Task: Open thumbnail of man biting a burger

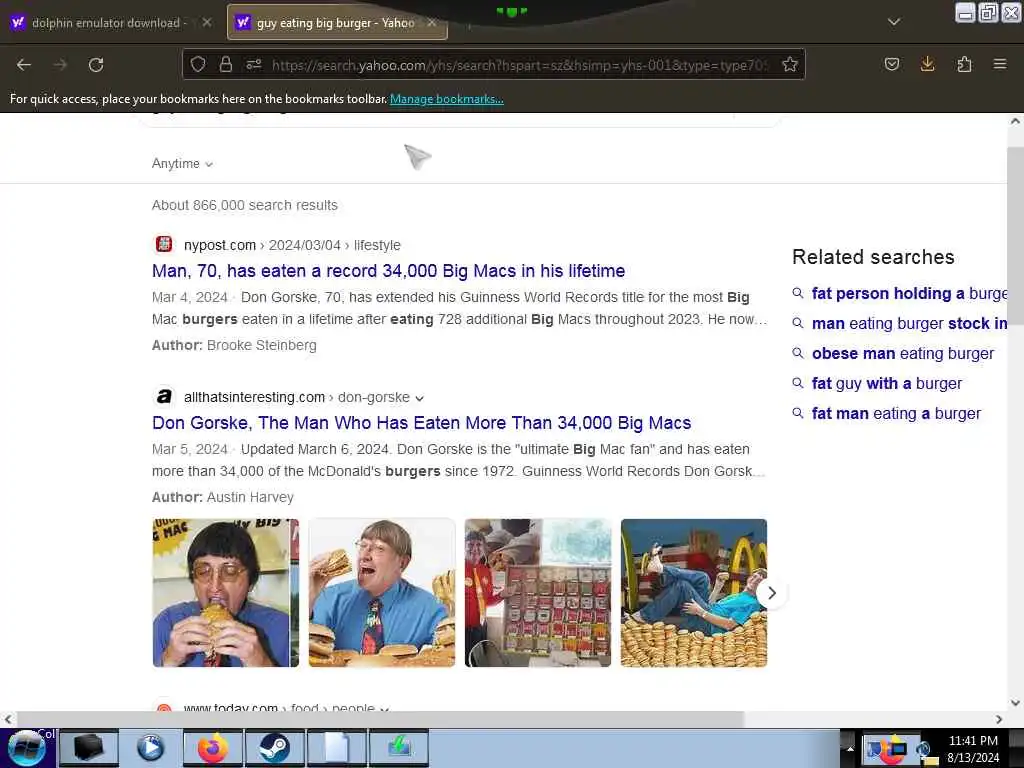Action: pos(225,593)
